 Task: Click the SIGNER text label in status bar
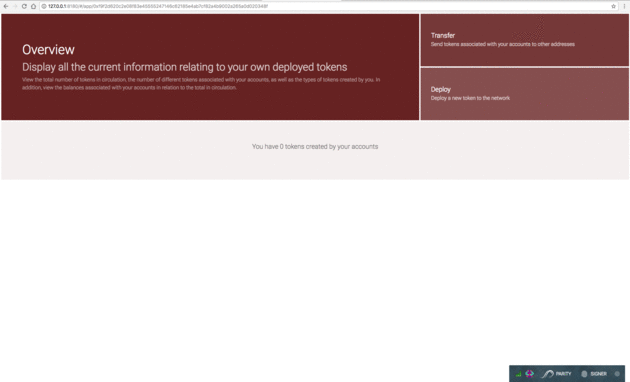(598, 374)
